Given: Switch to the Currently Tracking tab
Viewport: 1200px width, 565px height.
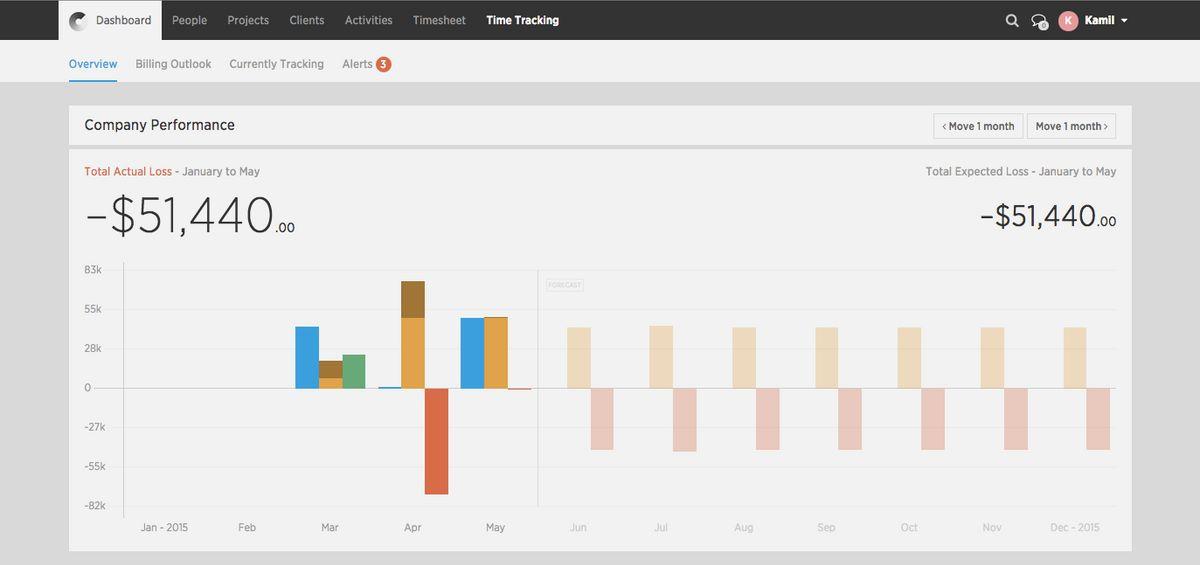Looking at the screenshot, I should coord(276,64).
